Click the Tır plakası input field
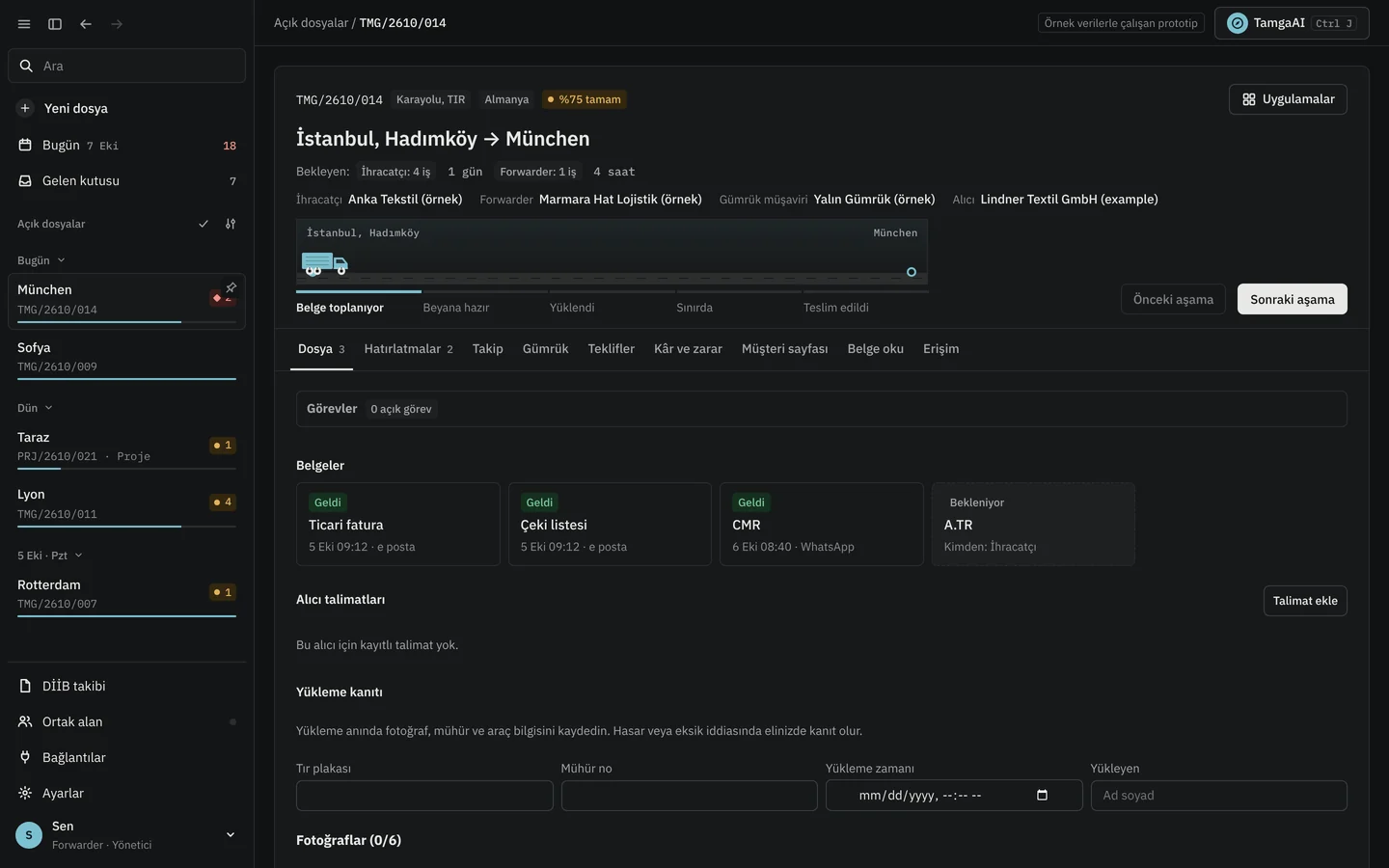Viewport: 1389px width, 868px height. tap(424, 796)
